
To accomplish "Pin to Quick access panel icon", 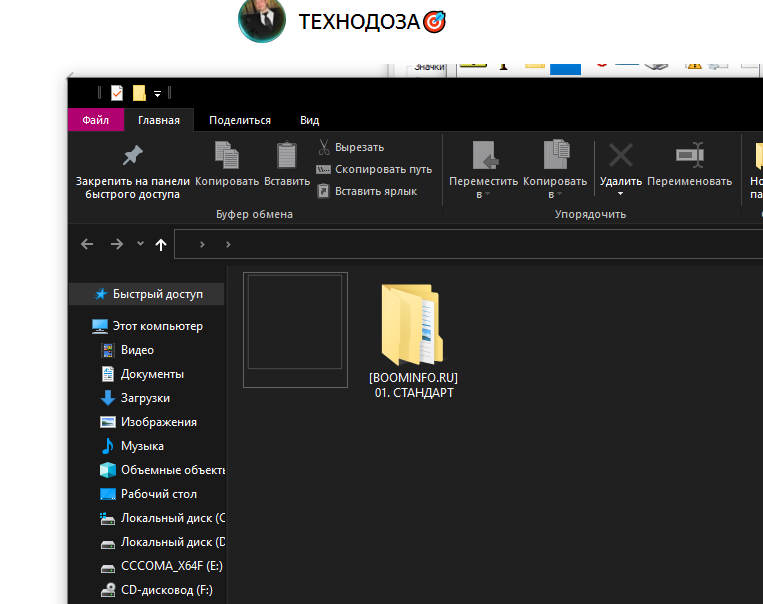I will (x=132, y=155).
